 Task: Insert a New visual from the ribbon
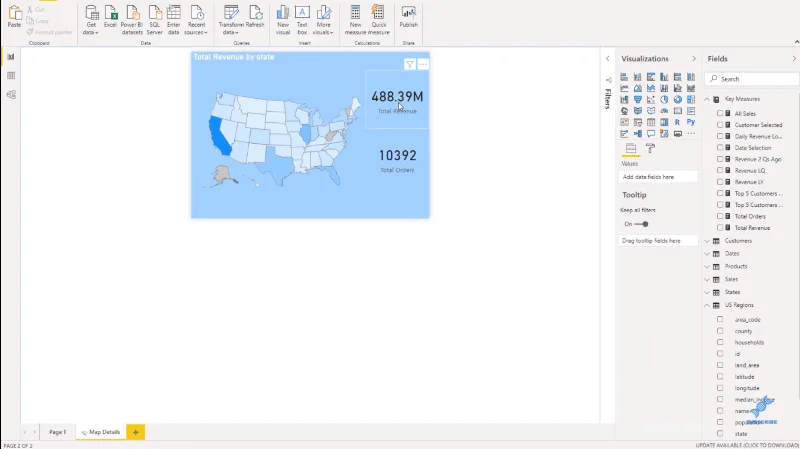283,20
